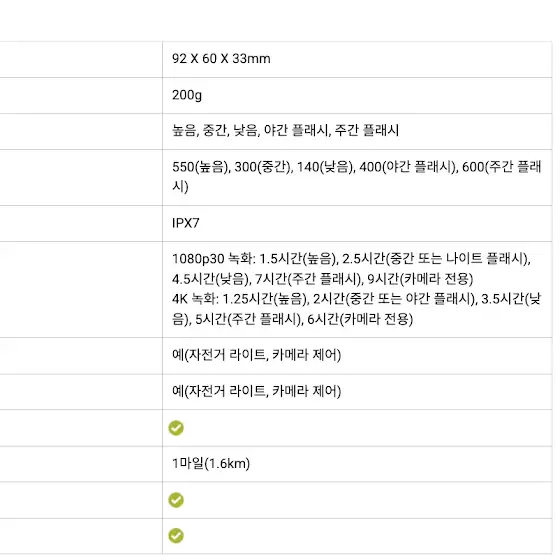Viewport: 560px width, 560px height.
Task: Click the 550(높음) lumens value
Action: pos(200,167)
